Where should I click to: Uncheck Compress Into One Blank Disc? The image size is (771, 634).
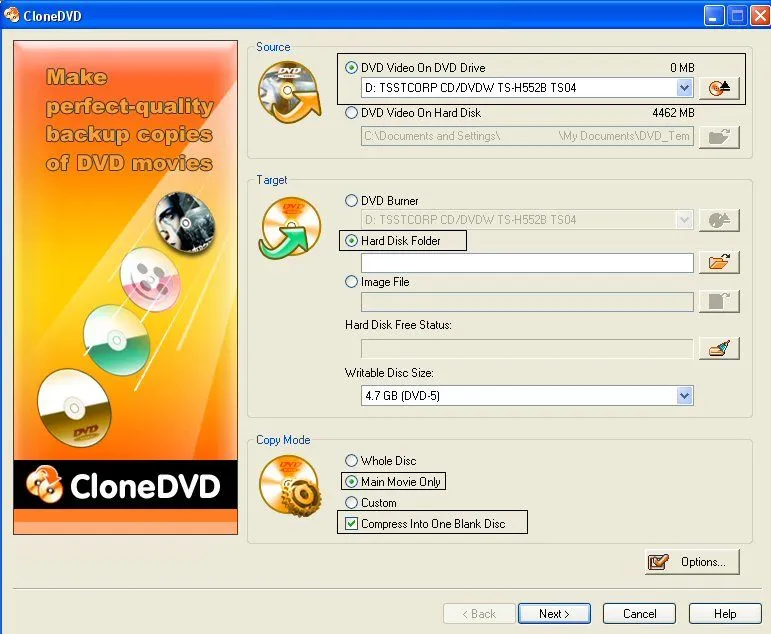point(351,524)
